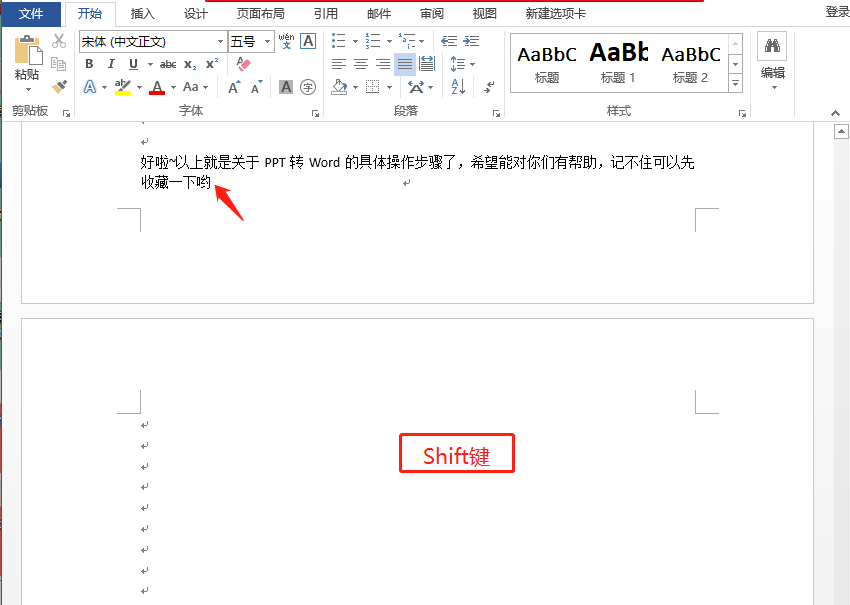Expand numbered list dropdown arrow
The image size is (850, 605).
[389, 41]
